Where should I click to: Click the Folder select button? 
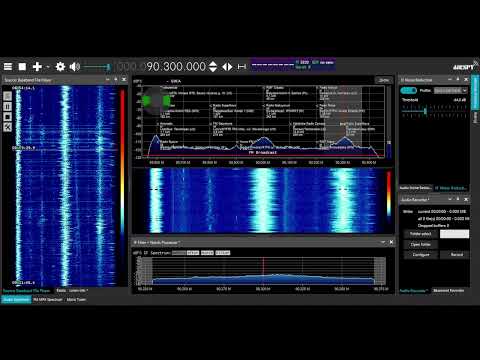tap(421, 234)
